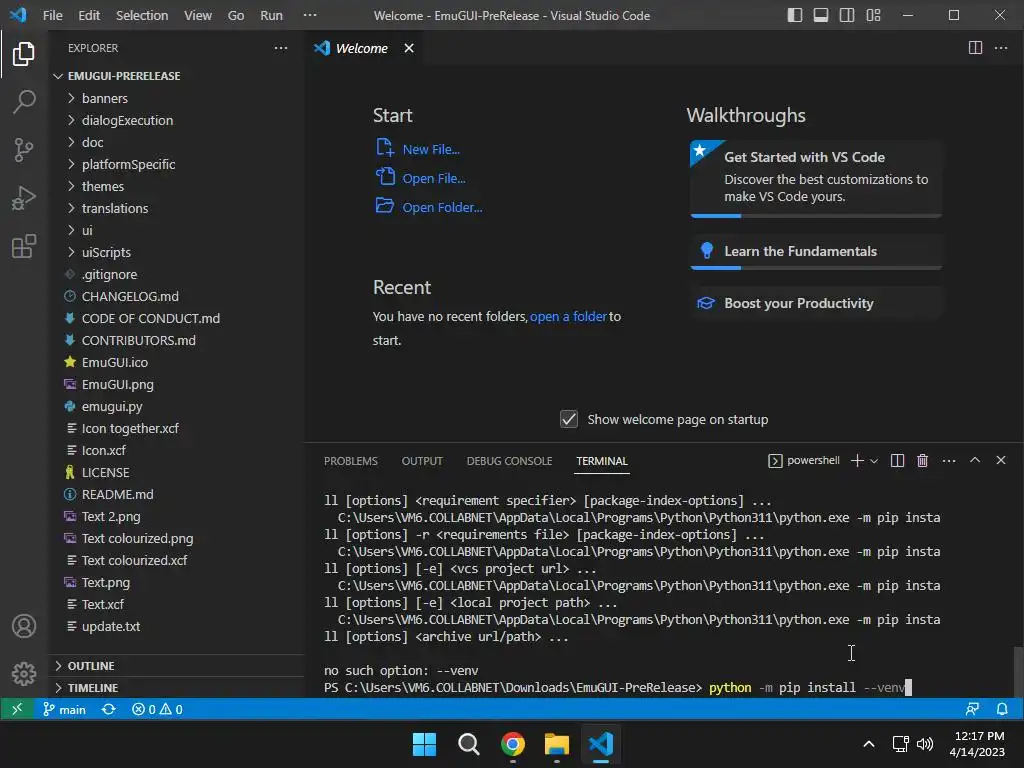Open the Accounts icon in activity bar

coord(24,626)
